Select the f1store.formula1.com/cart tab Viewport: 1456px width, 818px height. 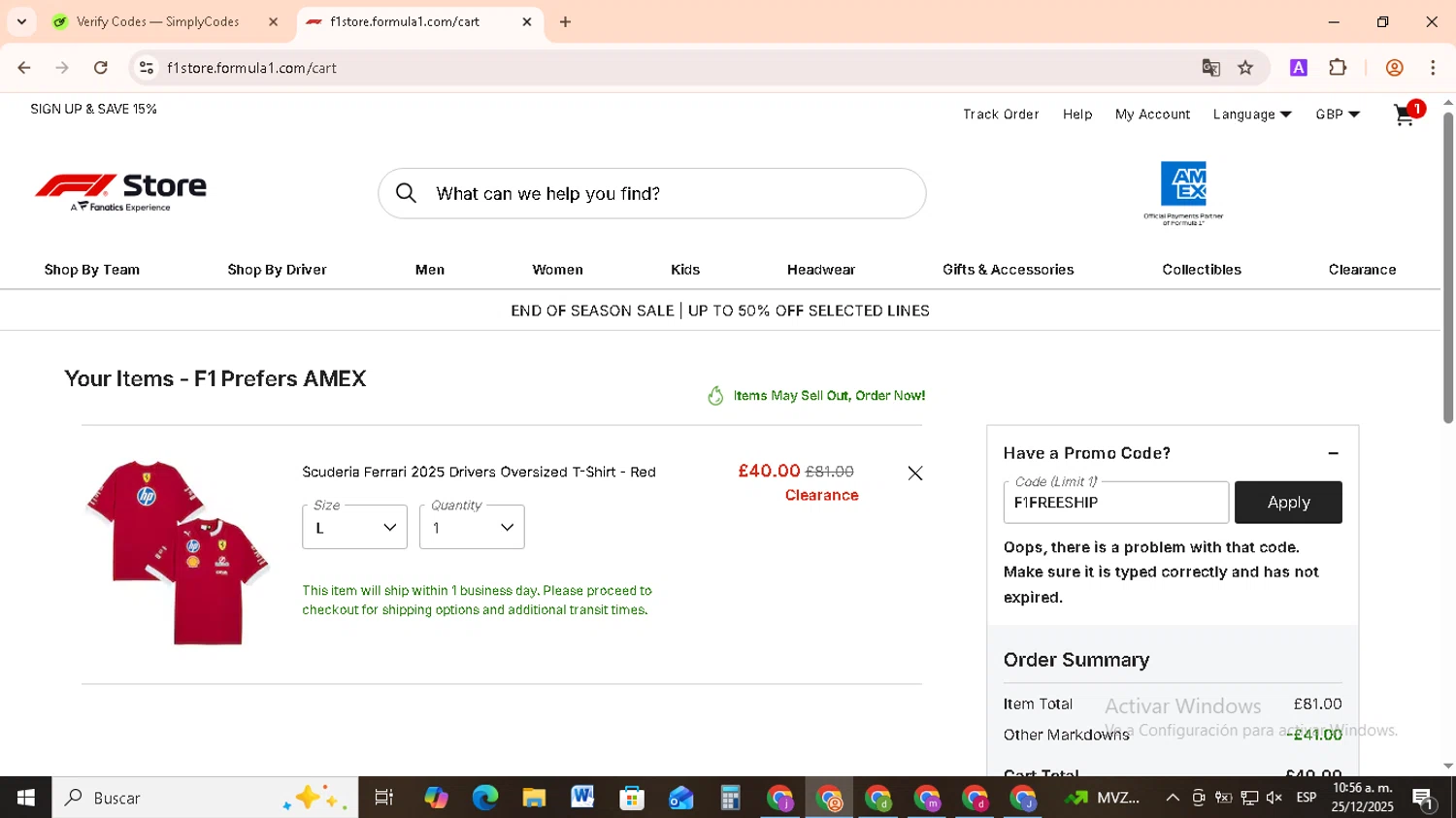coord(418,21)
